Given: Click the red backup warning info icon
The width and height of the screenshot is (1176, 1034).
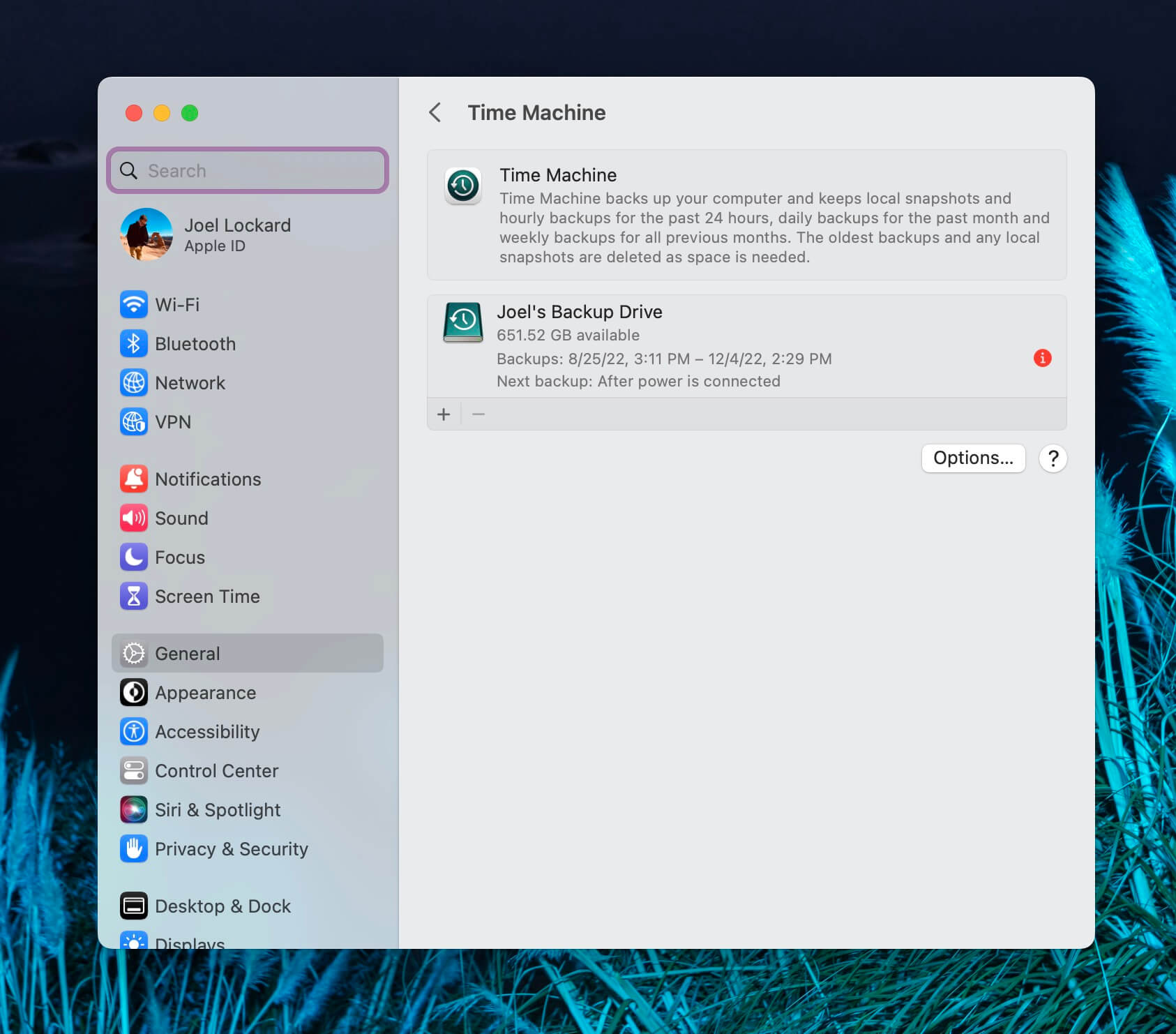Looking at the screenshot, I should (1042, 358).
